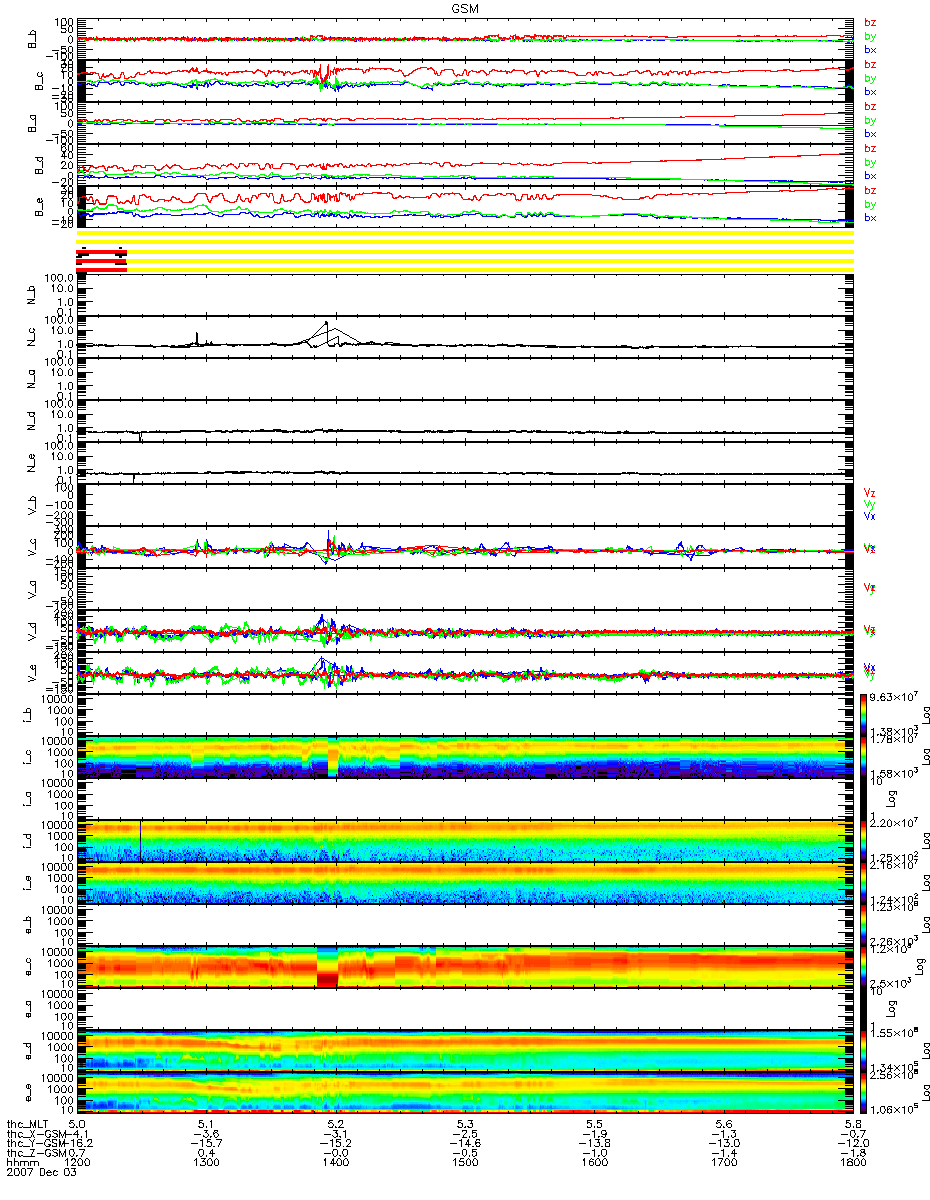930x1200 pixels.
Task: Click the 1200 time tick label
Action: pyautogui.click(x=77, y=1164)
